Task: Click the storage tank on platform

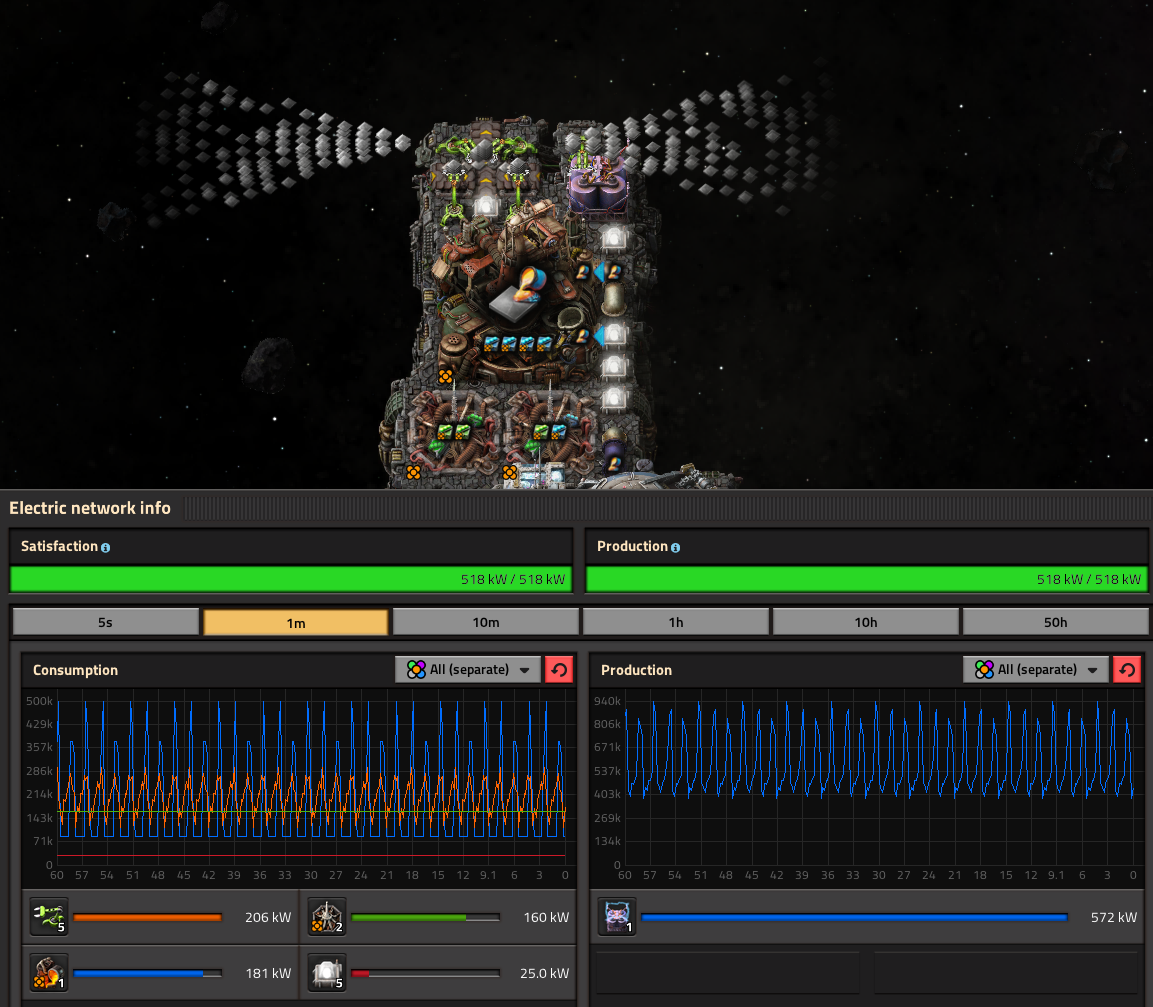Action: (613, 299)
